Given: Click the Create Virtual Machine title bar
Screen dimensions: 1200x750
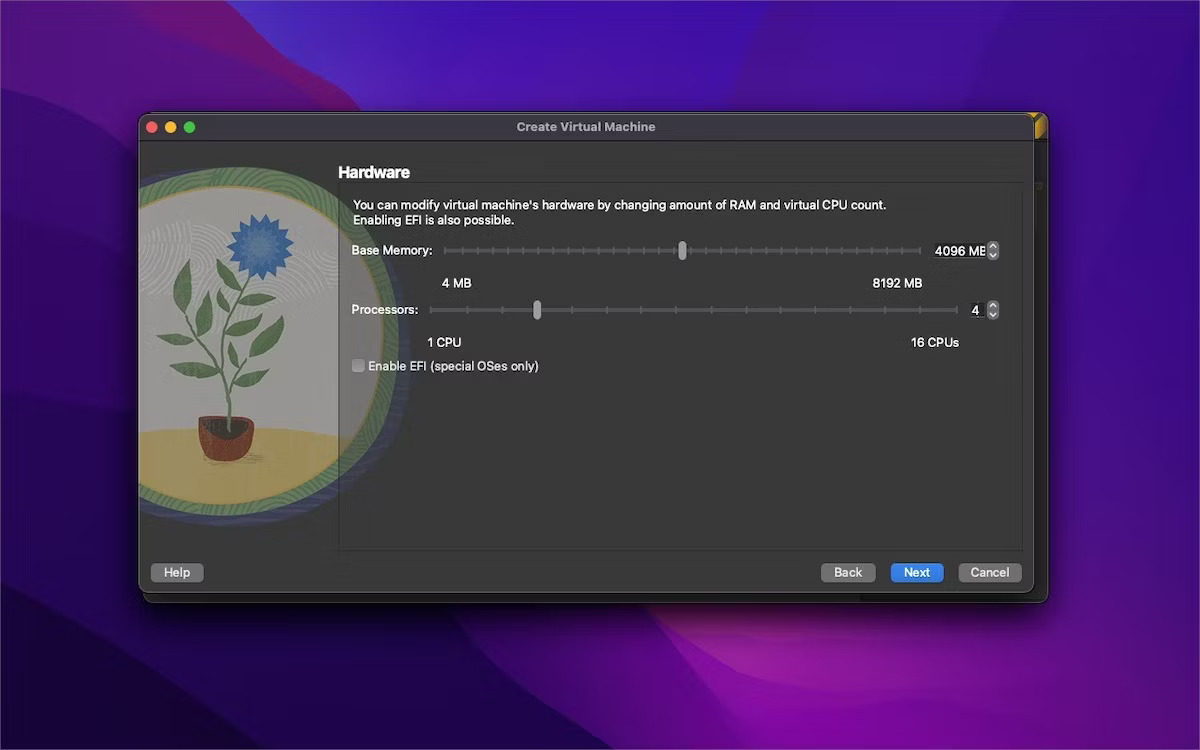Looking at the screenshot, I should click(x=586, y=126).
